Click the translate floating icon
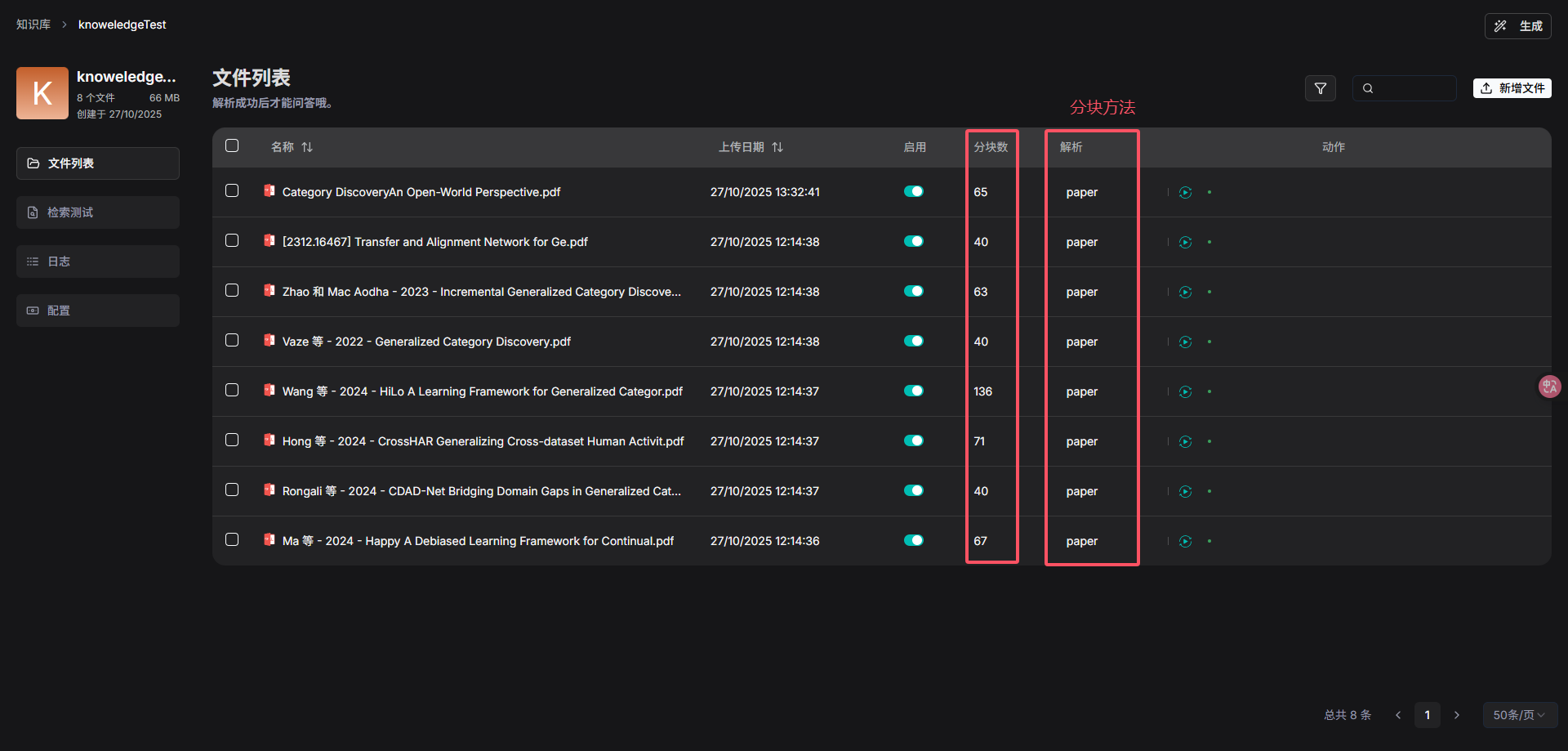Viewport: 1568px width, 751px height. tap(1549, 387)
